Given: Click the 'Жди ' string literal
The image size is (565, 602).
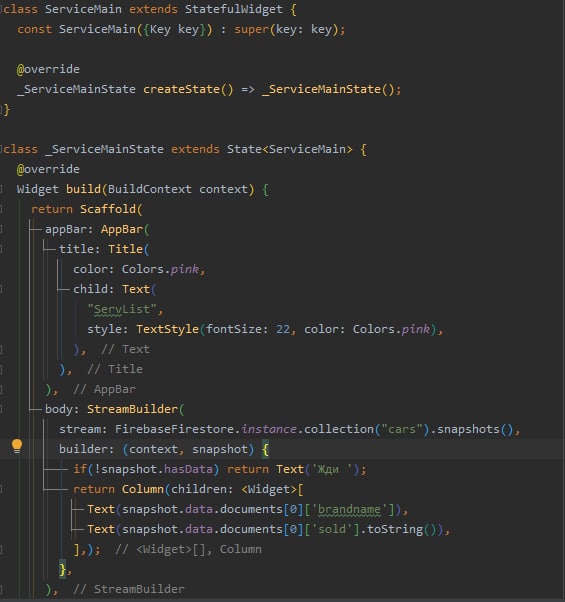Looking at the screenshot, I should click(x=332, y=469).
